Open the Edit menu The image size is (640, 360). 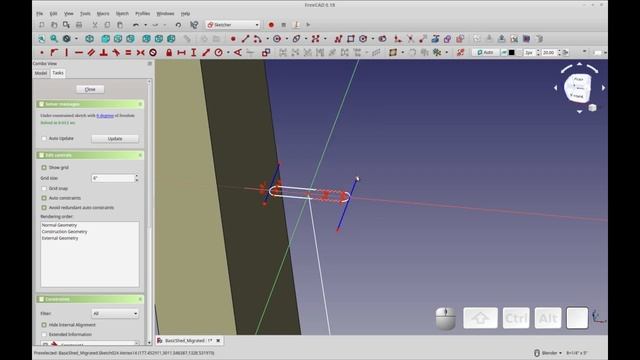click(53, 13)
